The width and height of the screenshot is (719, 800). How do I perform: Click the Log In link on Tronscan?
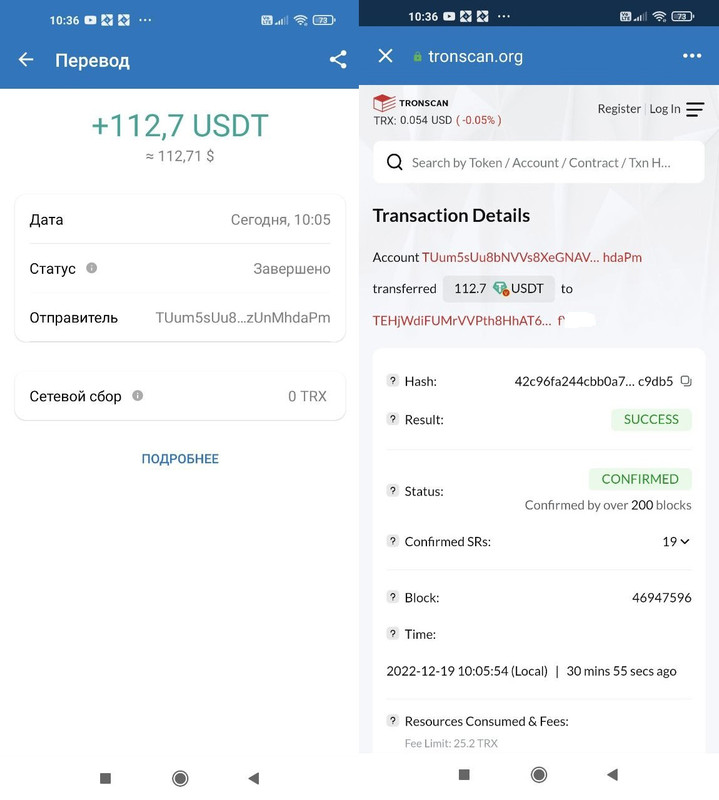(x=665, y=109)
